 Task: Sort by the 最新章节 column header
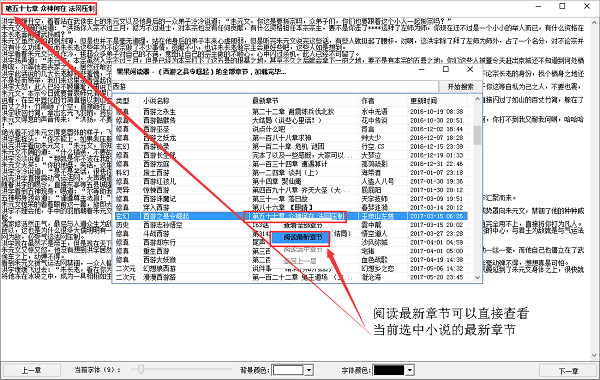coord(304,101)
